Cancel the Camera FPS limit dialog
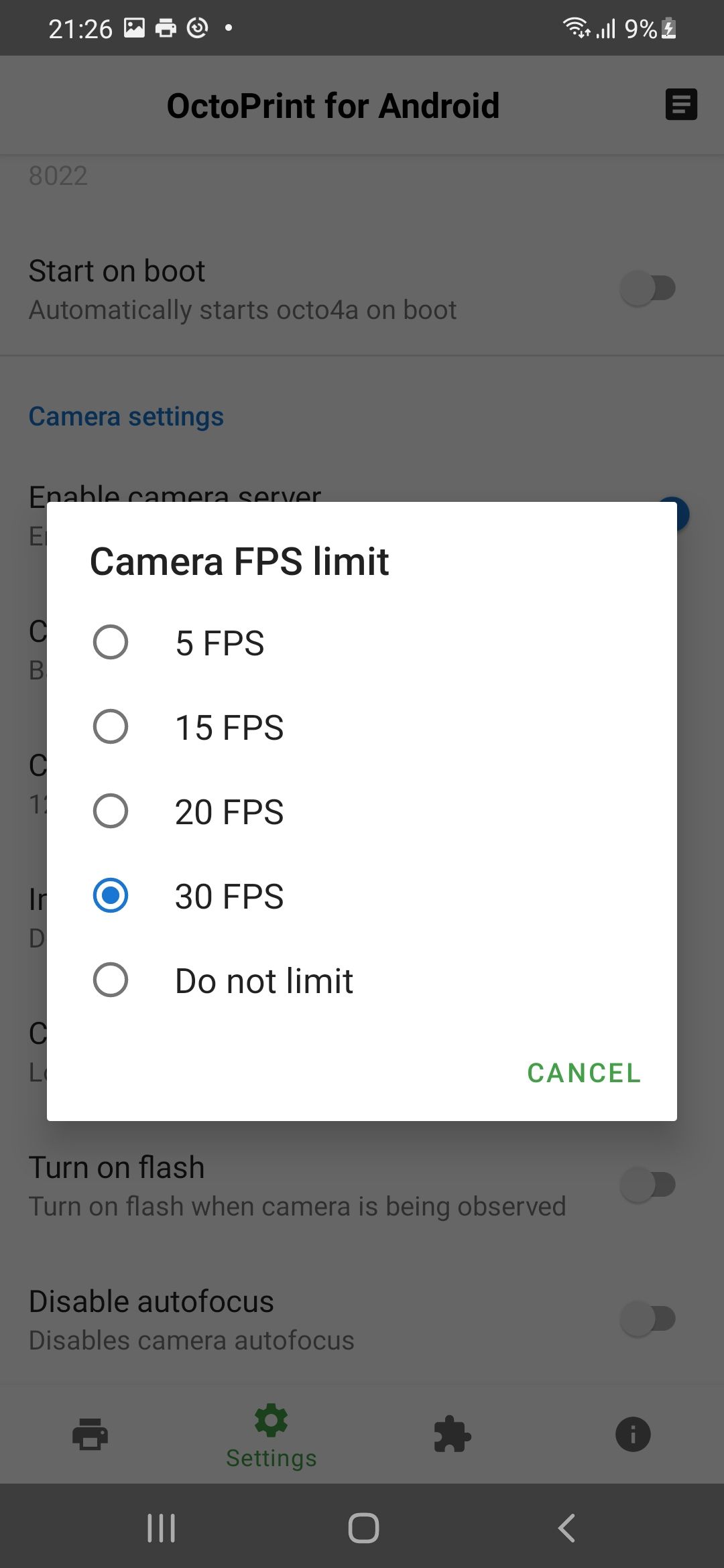 coord(584,1073)
